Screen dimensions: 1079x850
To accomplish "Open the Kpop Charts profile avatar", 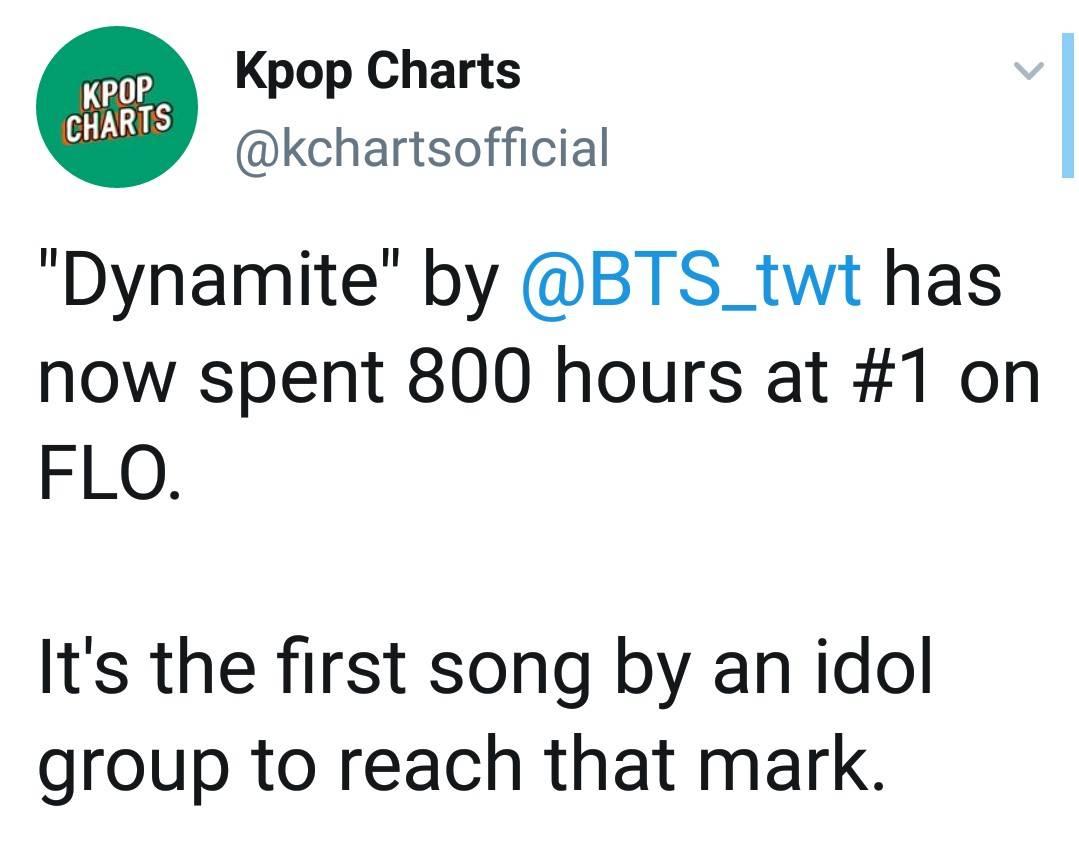I will (117, 107).
